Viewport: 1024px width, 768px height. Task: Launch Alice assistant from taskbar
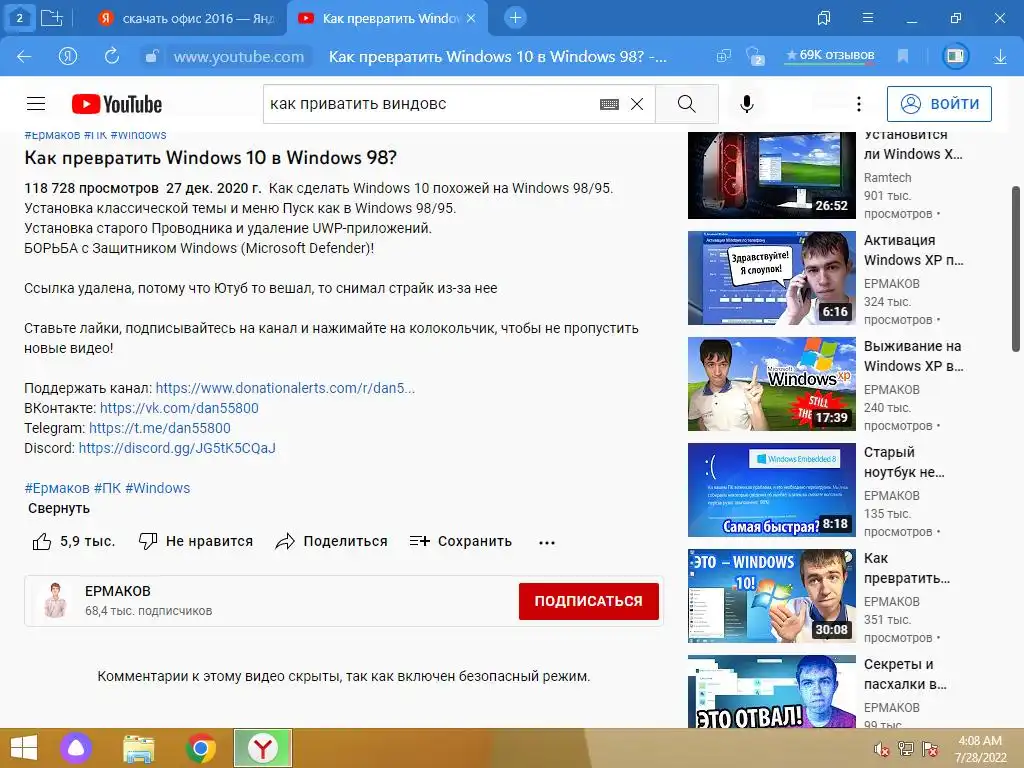76,748
